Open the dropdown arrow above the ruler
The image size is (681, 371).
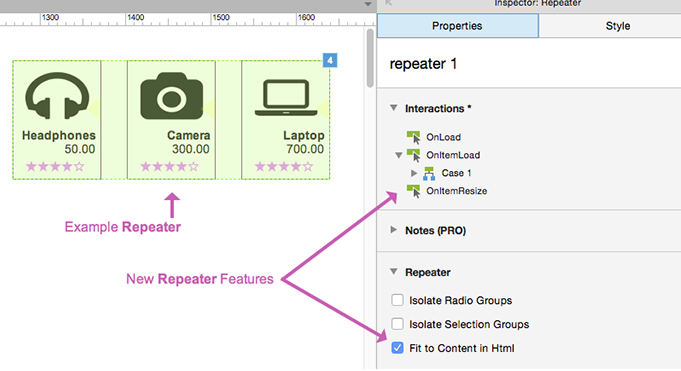(x=368, y=4)
